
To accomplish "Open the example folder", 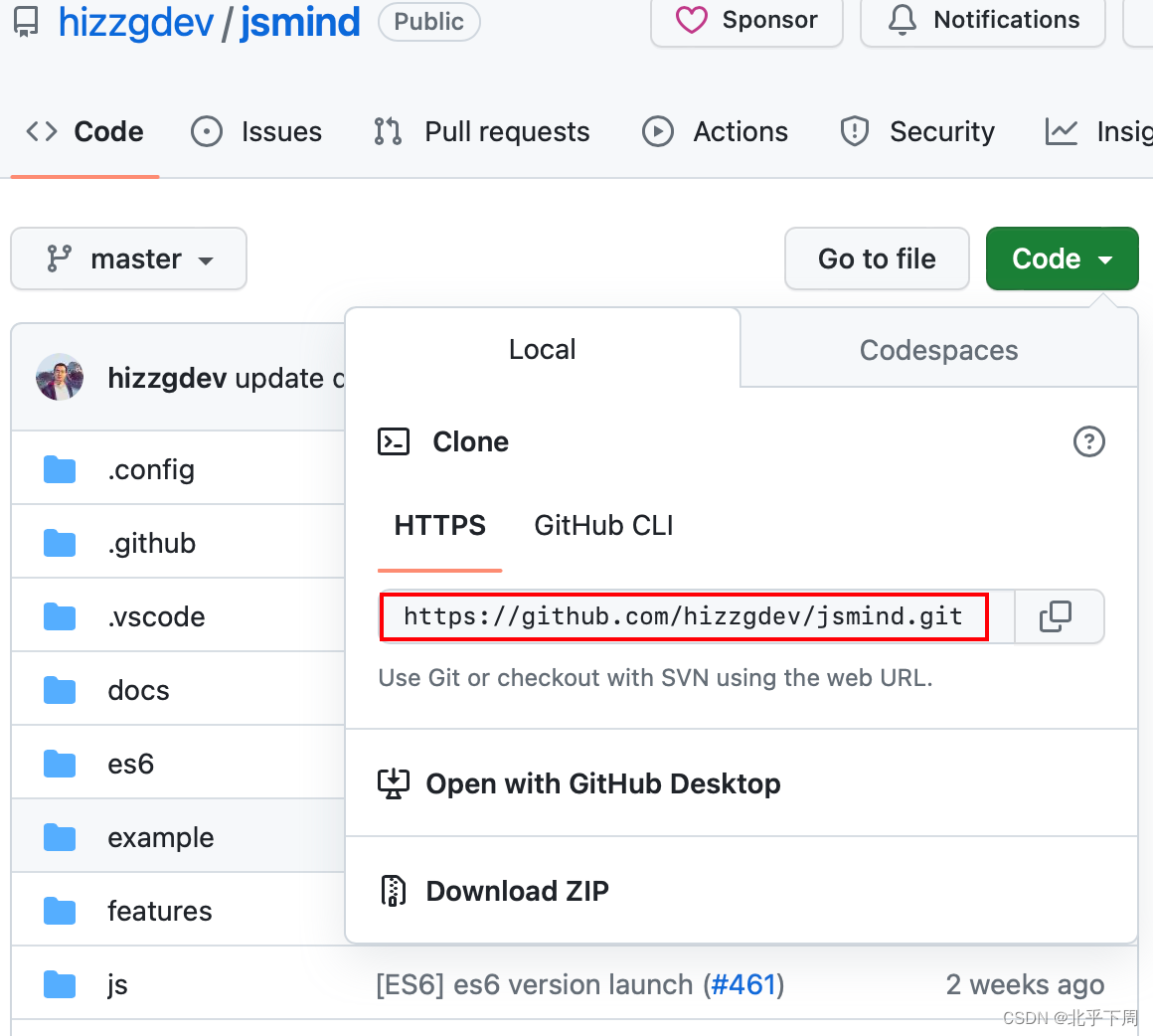I will [x=161, y=837].
